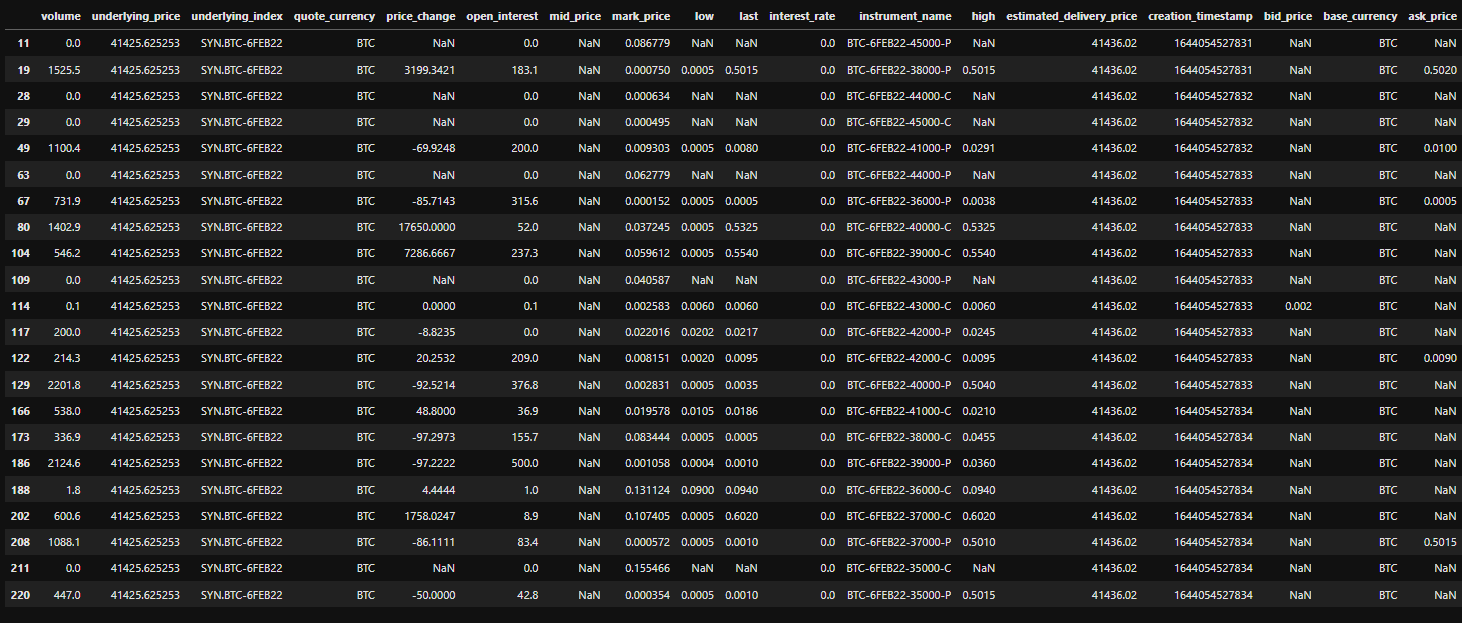Click price_change value 1758.0247
This screenshot has height=623, width=1462.
click(430, 516)
